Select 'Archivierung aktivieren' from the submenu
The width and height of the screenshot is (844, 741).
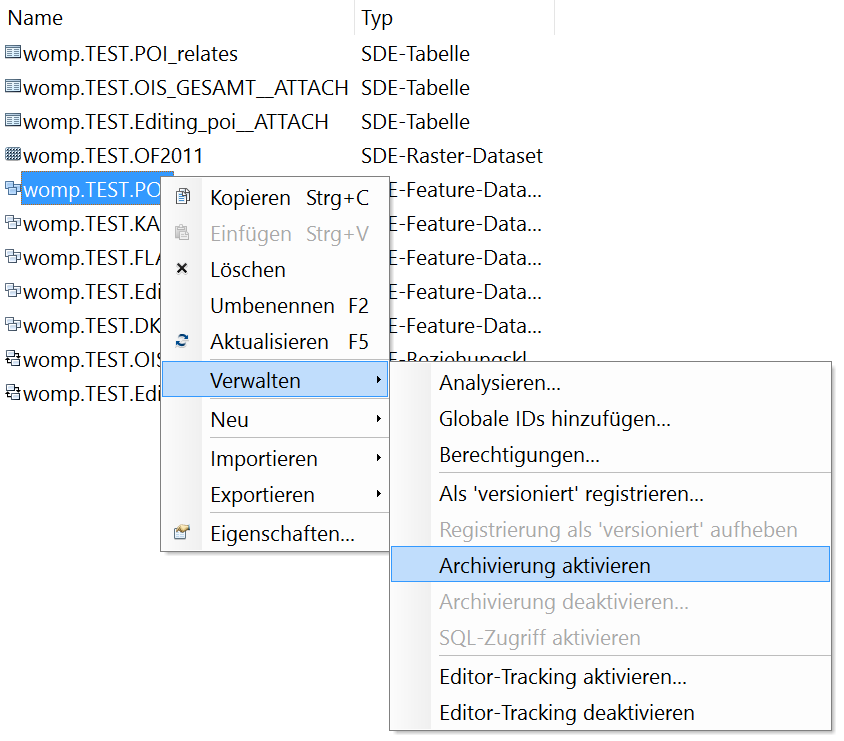[548, 564]
